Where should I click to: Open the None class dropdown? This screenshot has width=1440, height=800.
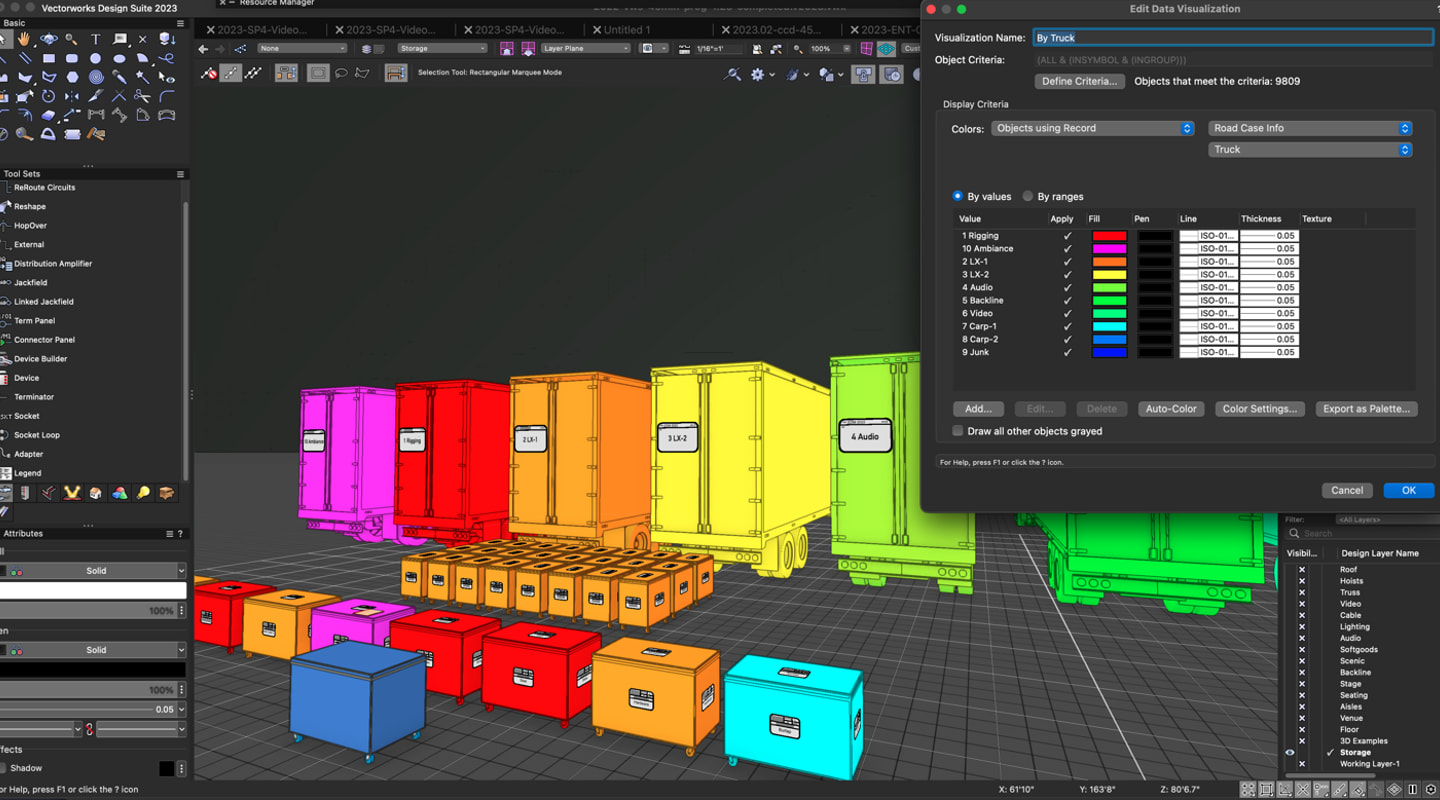coord(302,48)
